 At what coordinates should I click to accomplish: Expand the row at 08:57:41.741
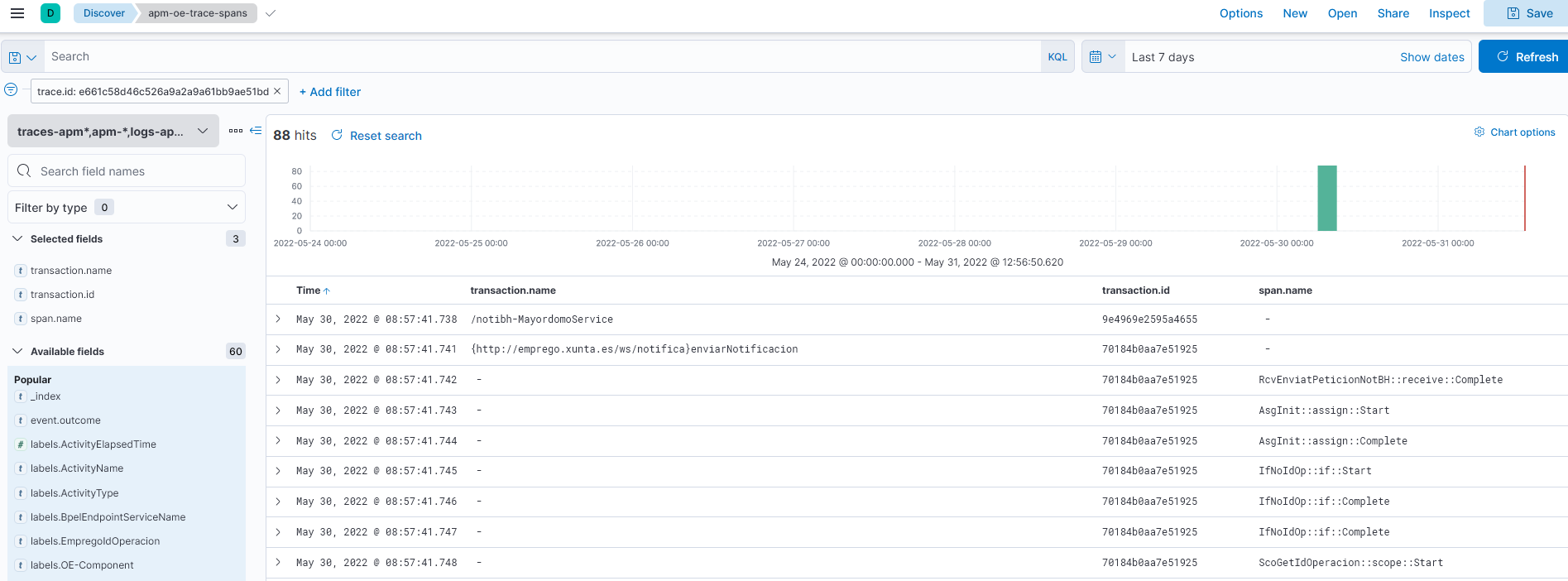278,349
